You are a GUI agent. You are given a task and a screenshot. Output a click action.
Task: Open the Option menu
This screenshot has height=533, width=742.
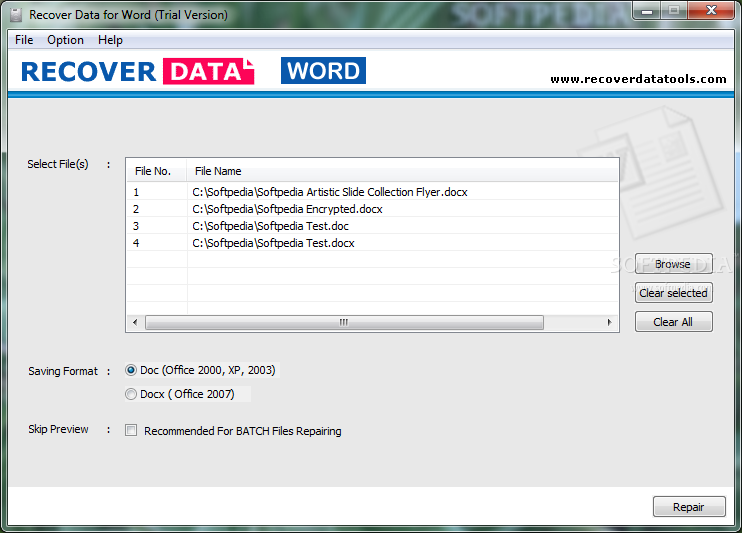point(65,40)
